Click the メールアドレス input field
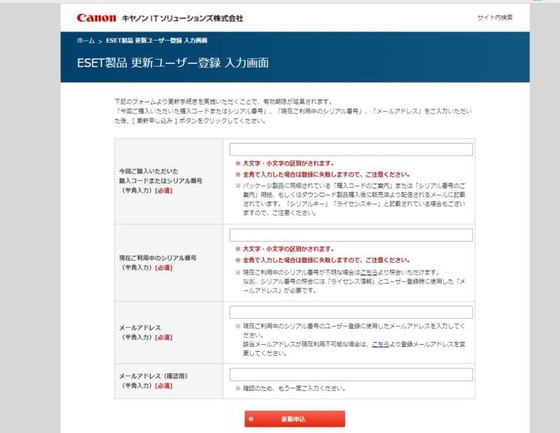Image resolution: width=560 pixels, height=433 pixels. 351,312
